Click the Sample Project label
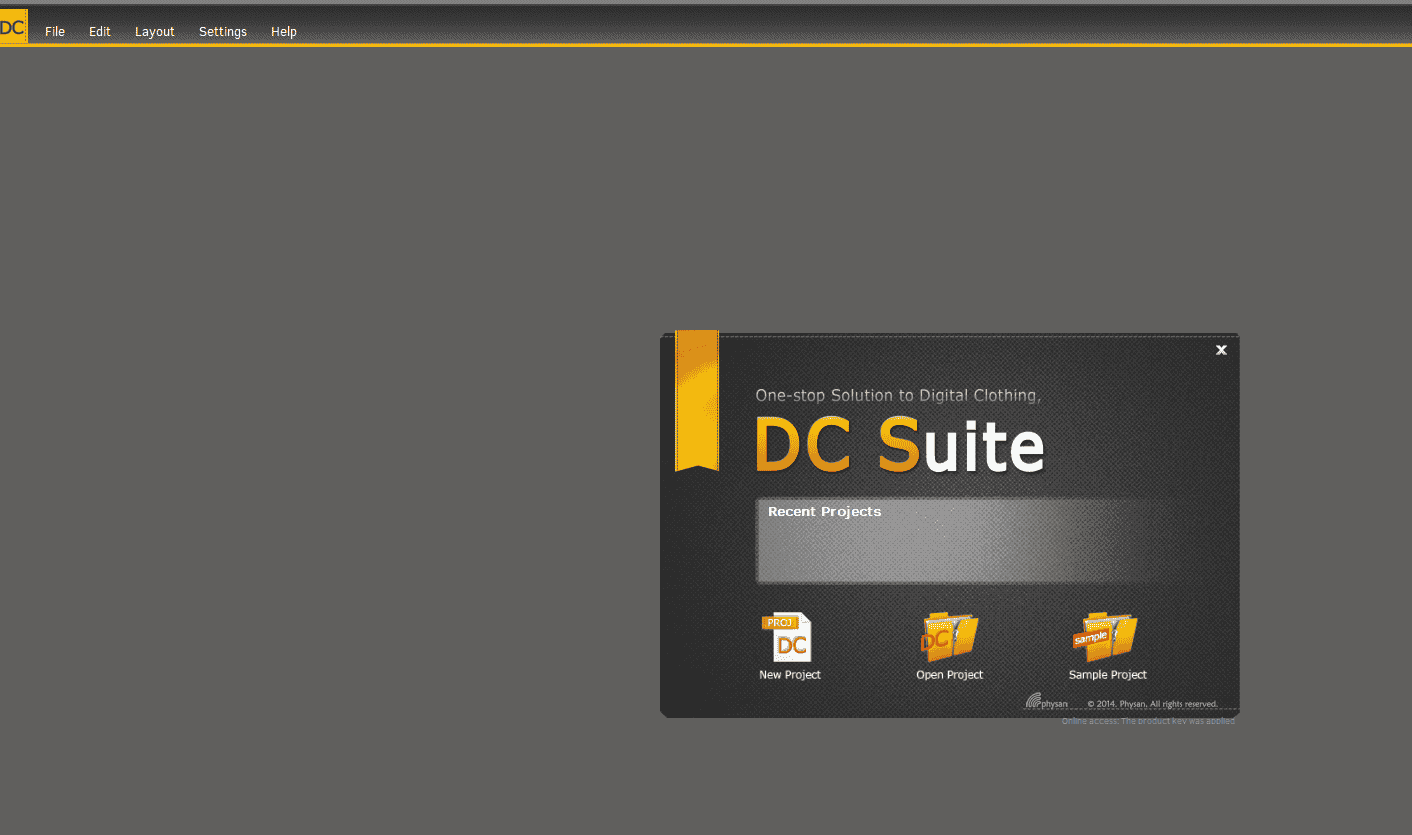Image resolution: width=1412 pixels, height=835 pixels. click(1107, 674)
